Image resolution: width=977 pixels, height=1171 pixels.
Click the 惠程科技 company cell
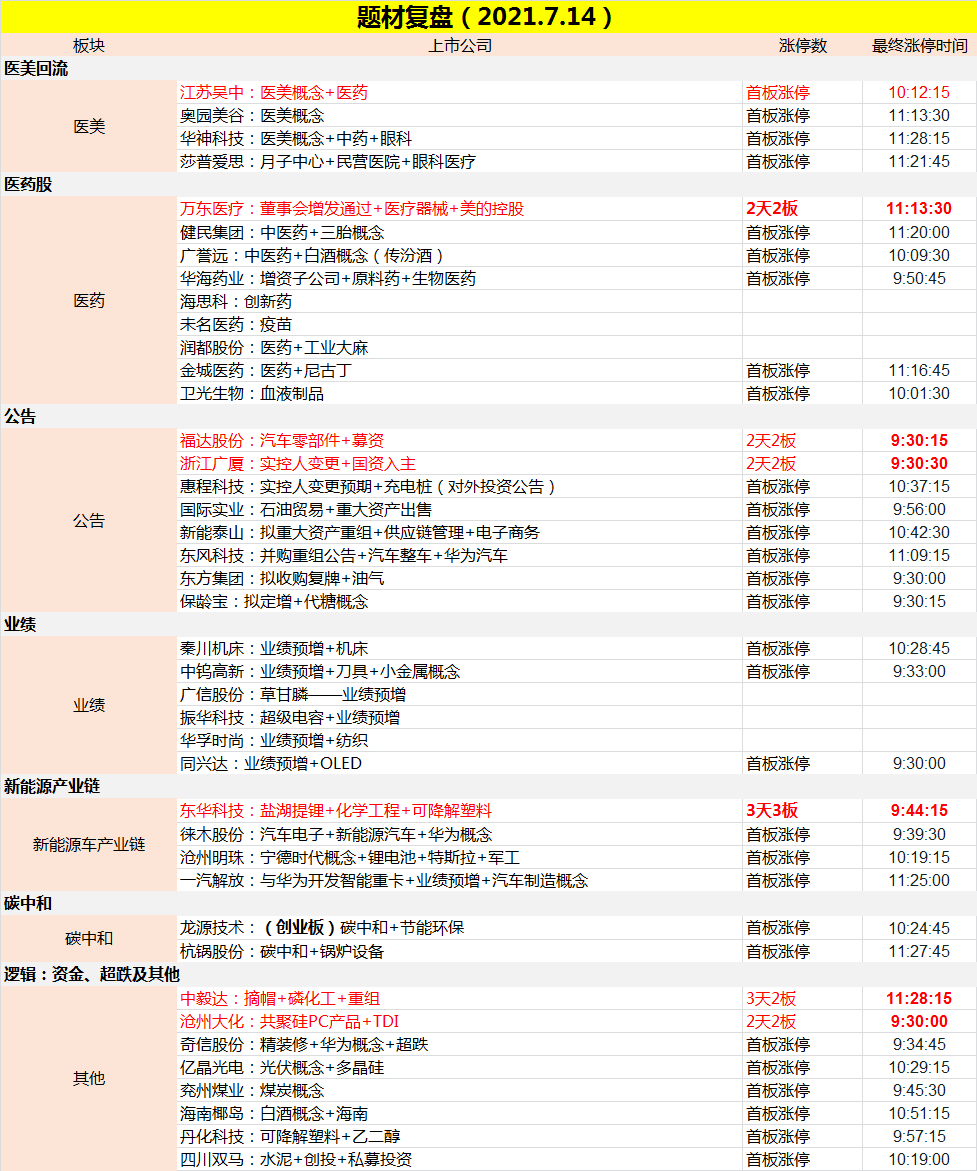tap(459, 487)
